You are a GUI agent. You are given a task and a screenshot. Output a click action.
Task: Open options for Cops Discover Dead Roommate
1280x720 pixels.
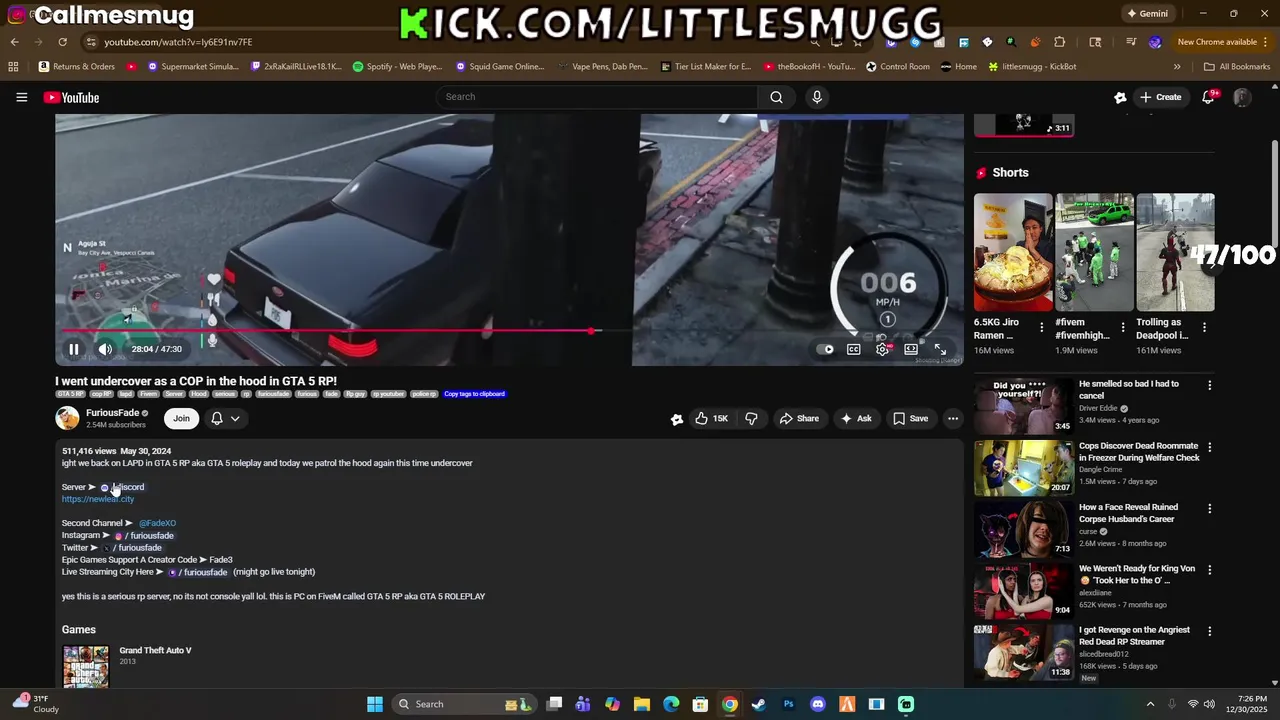coord(1209,447)
